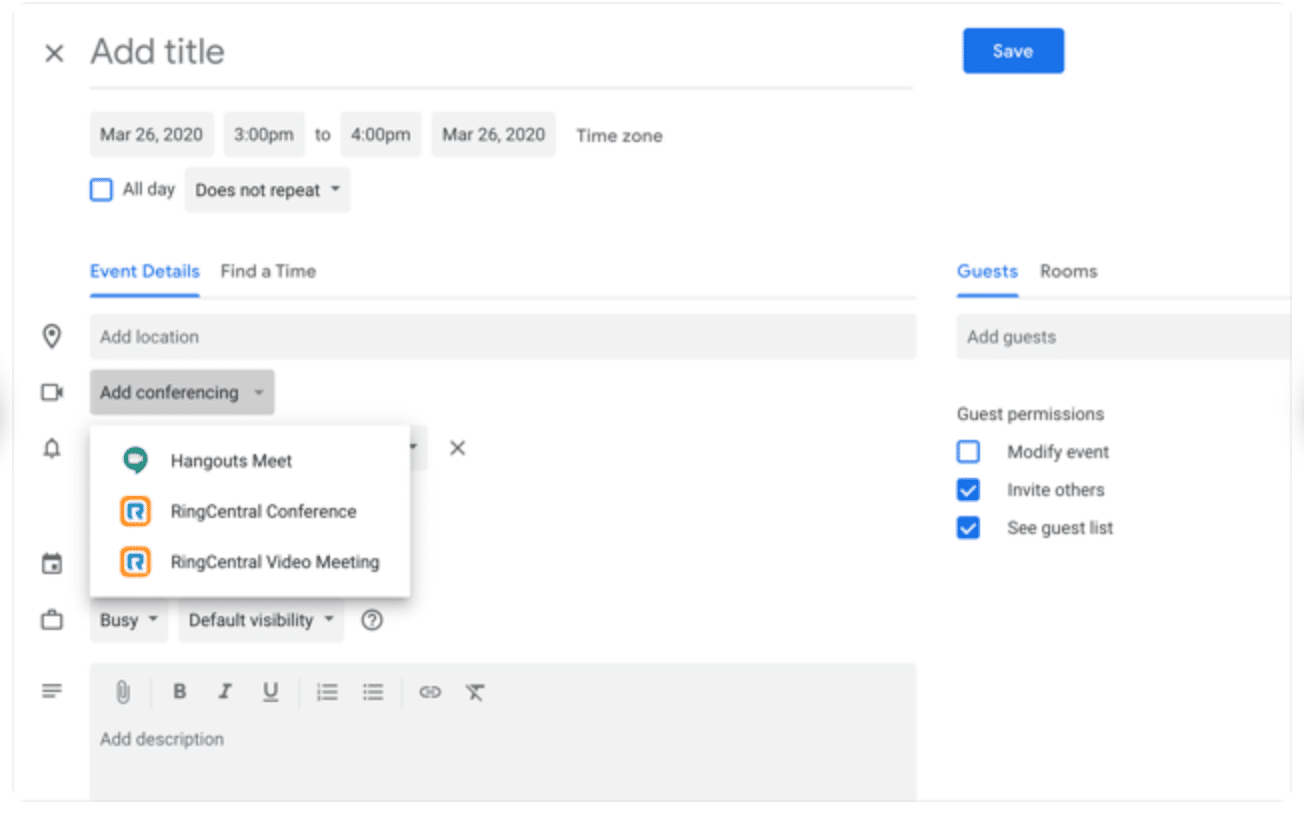Click the remove formatting icon
The width and height of the screenshot is (1304, 816).
click(475, 692)
